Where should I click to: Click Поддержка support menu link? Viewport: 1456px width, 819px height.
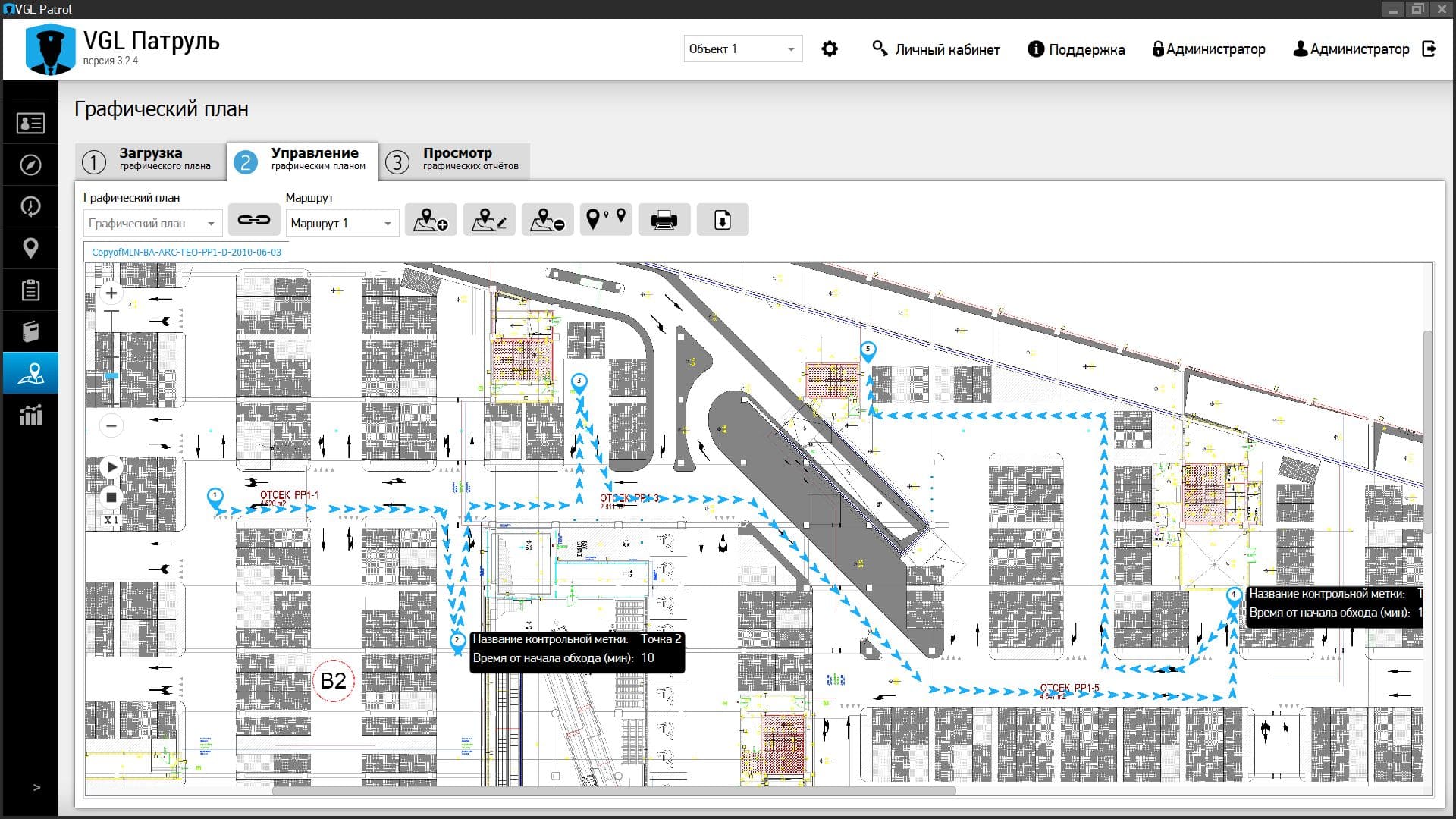[1078, 48]
